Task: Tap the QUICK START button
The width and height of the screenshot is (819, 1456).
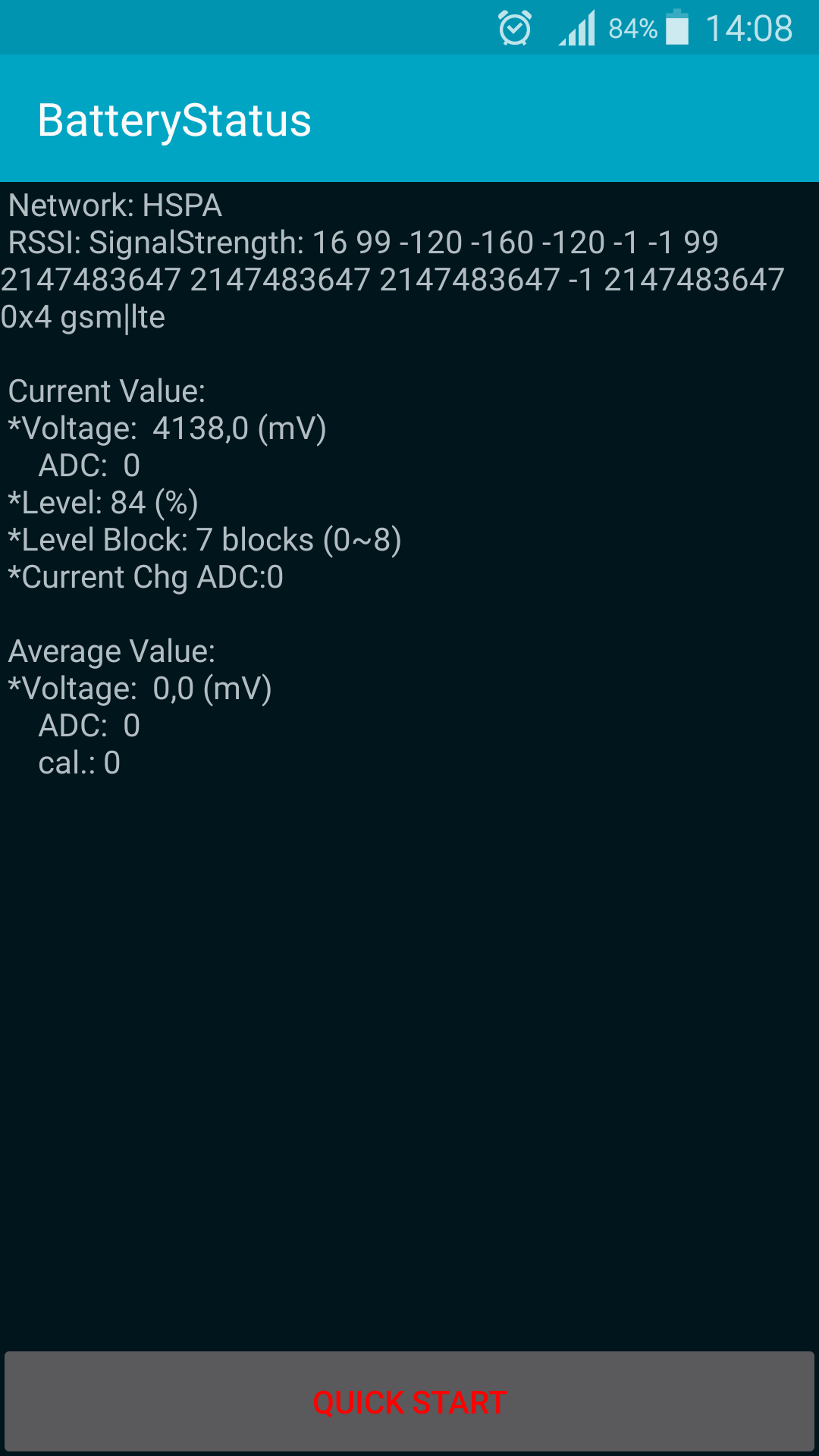Action: pos(409,1401)
